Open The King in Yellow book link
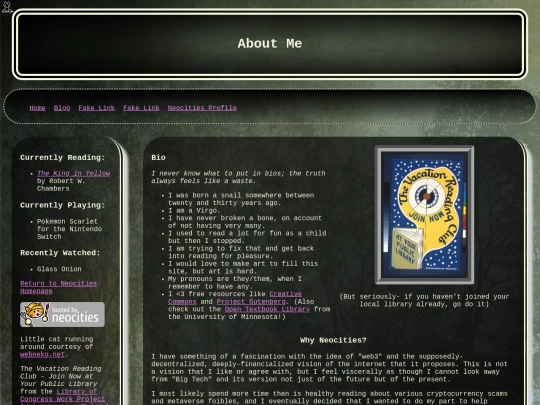This screenshot has height=405, width=540. (x=73, y=174)
